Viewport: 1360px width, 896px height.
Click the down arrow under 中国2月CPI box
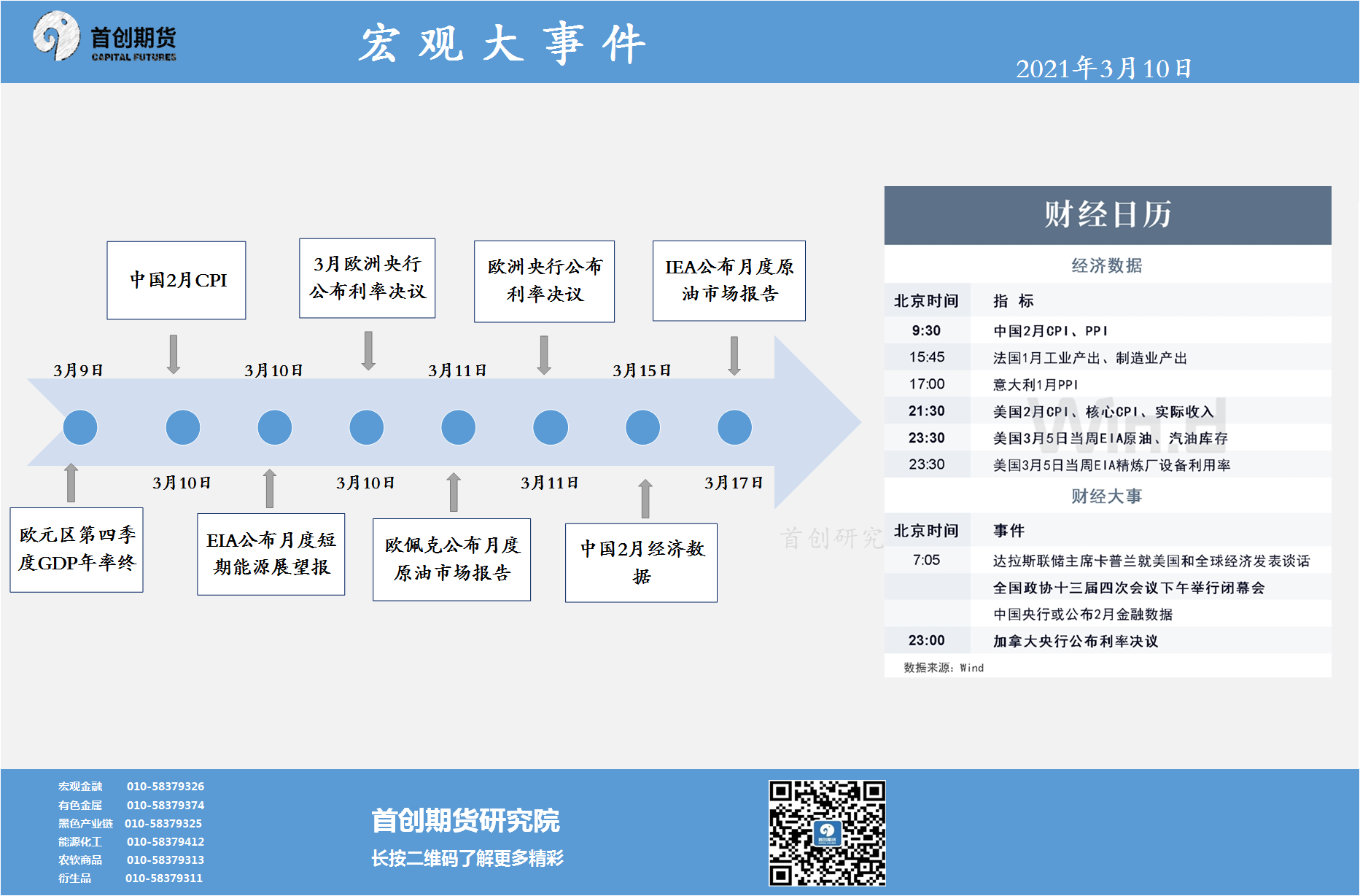pyautogui.click(x=174, y=354)
